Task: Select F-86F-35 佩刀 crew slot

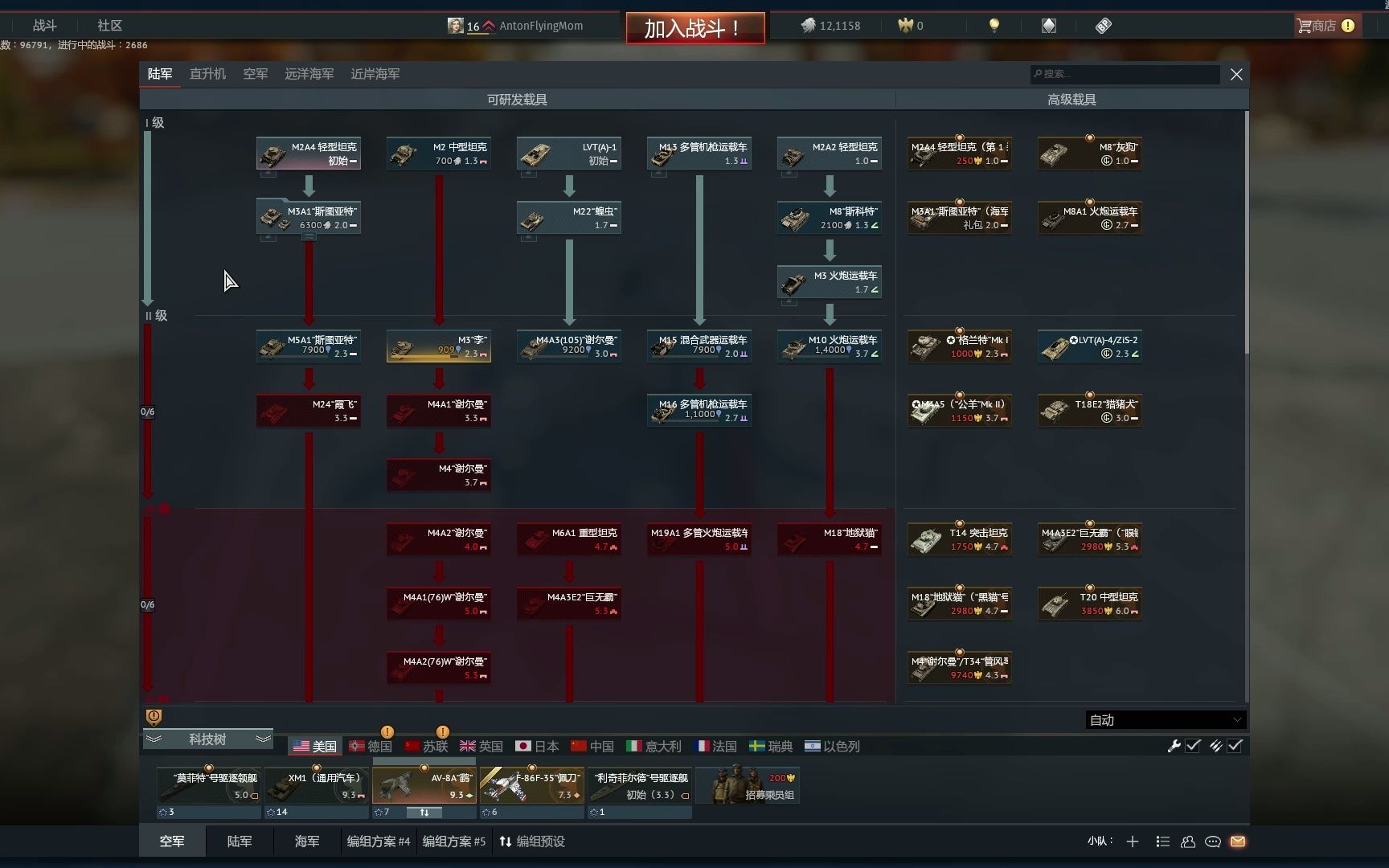Action: tap(531, 785)
